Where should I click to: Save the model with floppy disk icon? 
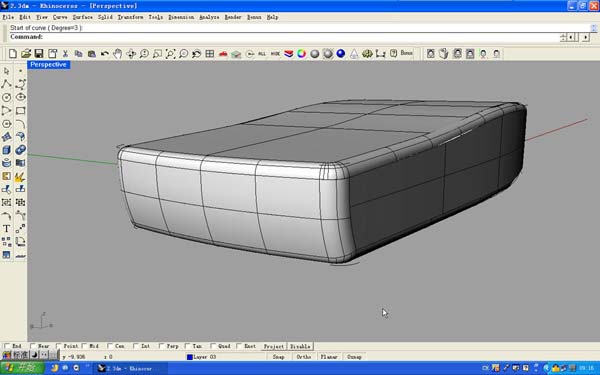click(39, 54)
